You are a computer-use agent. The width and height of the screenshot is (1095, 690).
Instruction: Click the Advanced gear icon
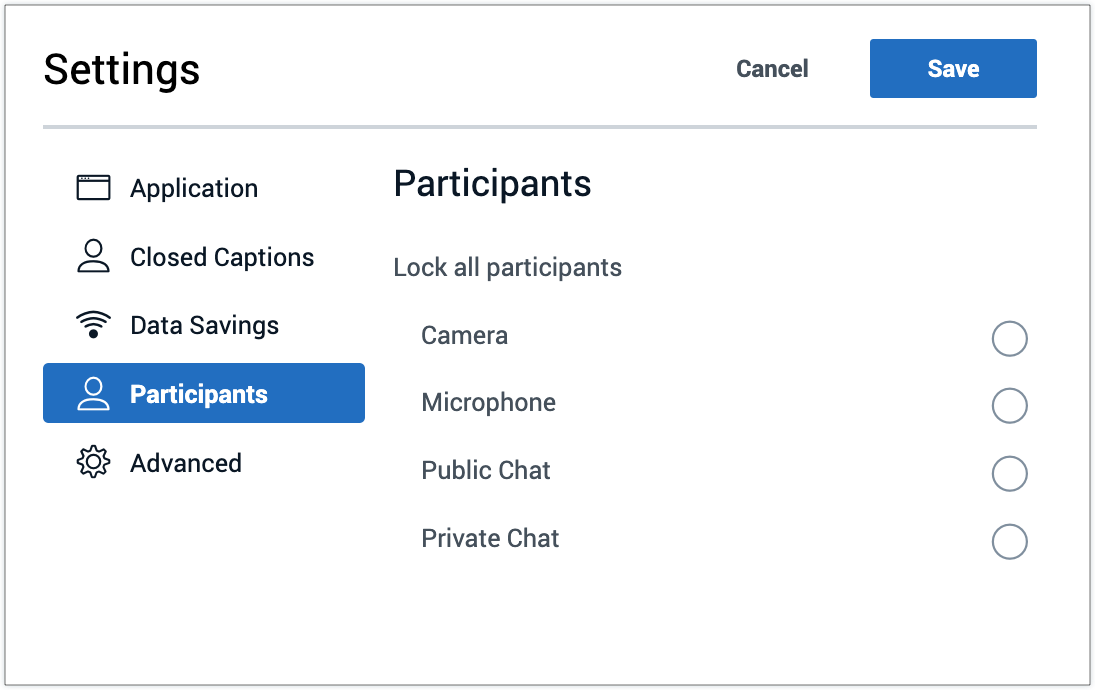(x=93, y=463)
